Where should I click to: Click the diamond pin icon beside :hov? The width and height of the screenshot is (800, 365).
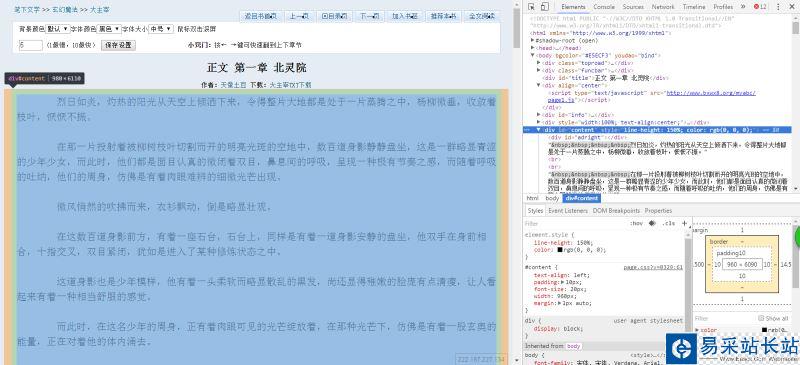click(652, 224)
